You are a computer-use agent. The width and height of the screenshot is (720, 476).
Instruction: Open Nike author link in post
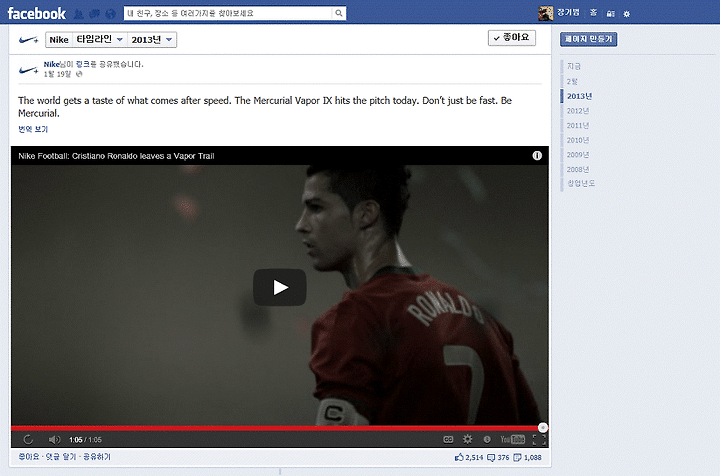[51, 64]
